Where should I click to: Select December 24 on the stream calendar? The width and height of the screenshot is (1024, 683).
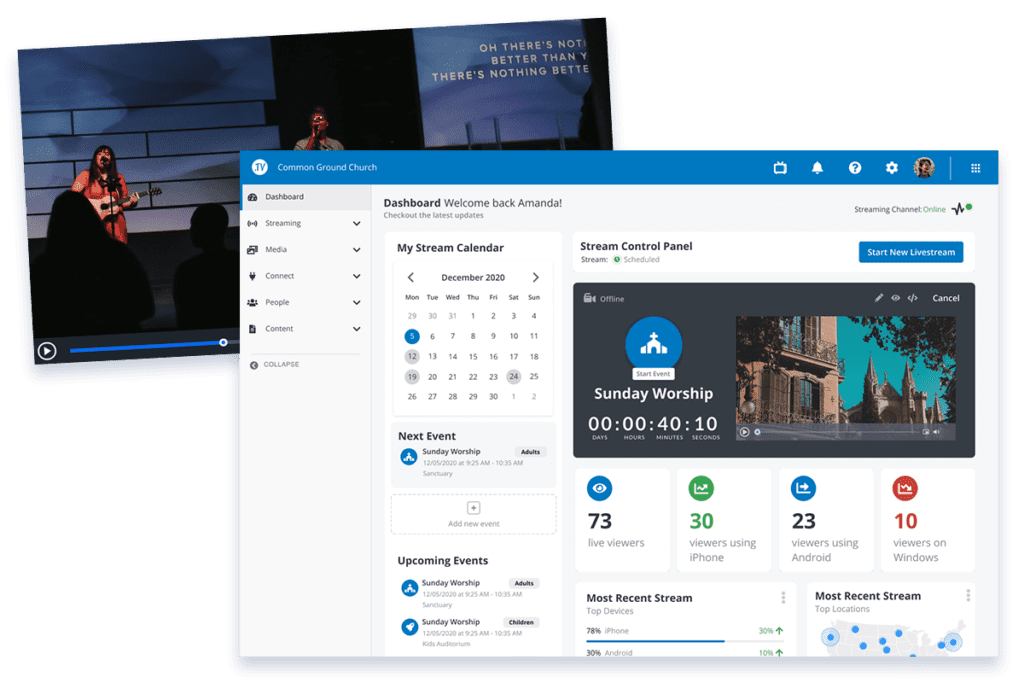pos(514,377)
